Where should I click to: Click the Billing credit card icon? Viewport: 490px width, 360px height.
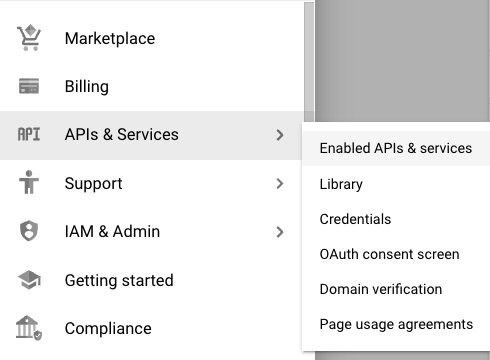coord(29,86)
